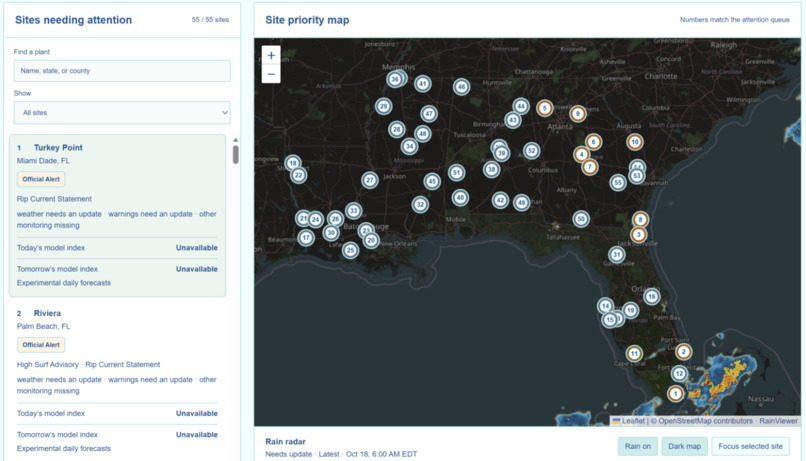Toggle the Rain on radar overlay
This screenshot has width=806, height=461.
(637, 446)
